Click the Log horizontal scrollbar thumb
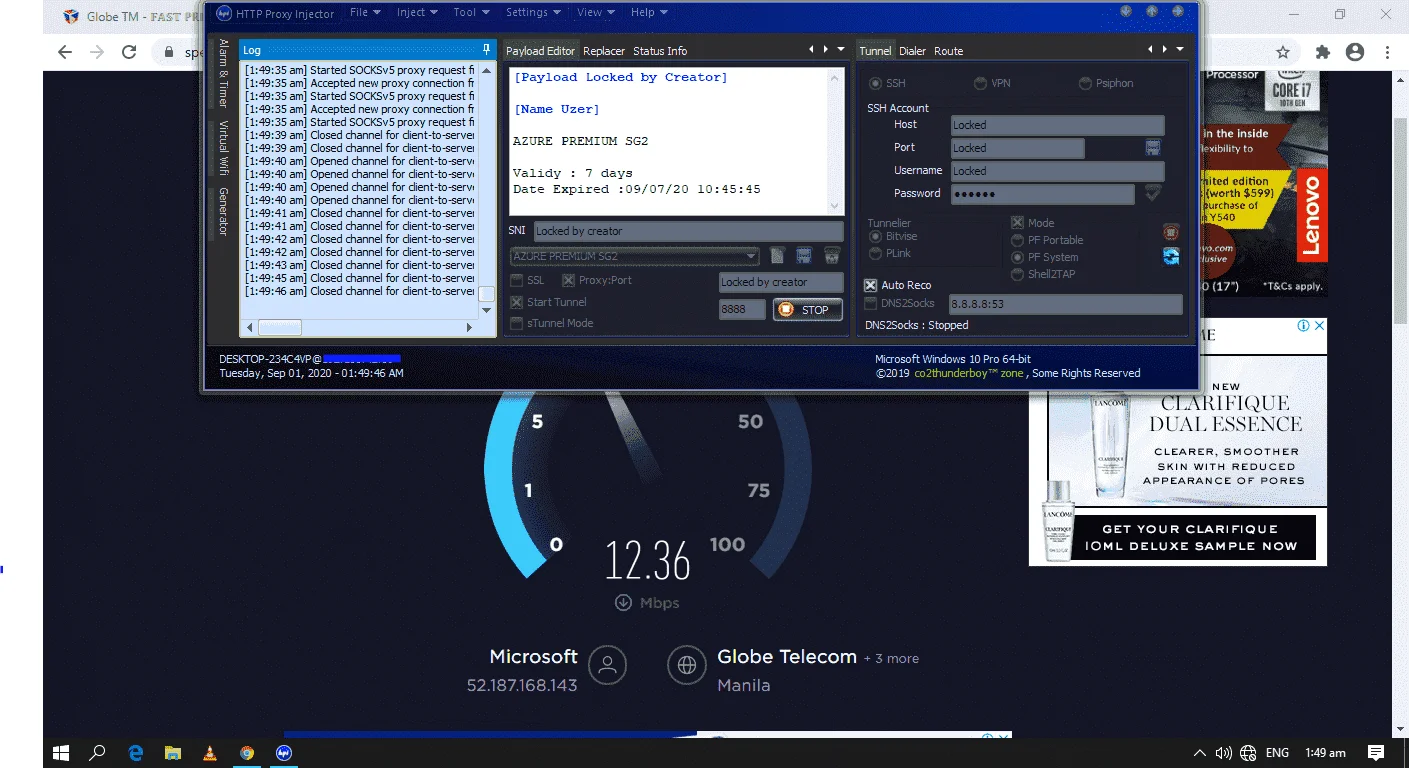 [x=280, y=328]
